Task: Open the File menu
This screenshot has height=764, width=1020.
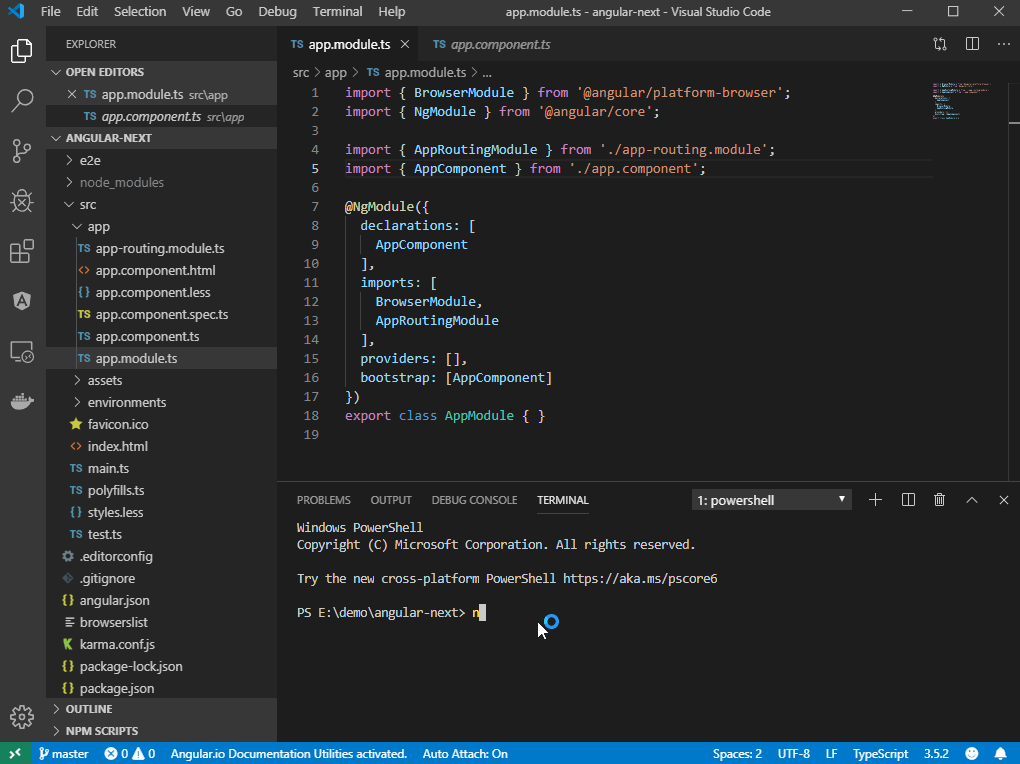Action: coord(50,12)
